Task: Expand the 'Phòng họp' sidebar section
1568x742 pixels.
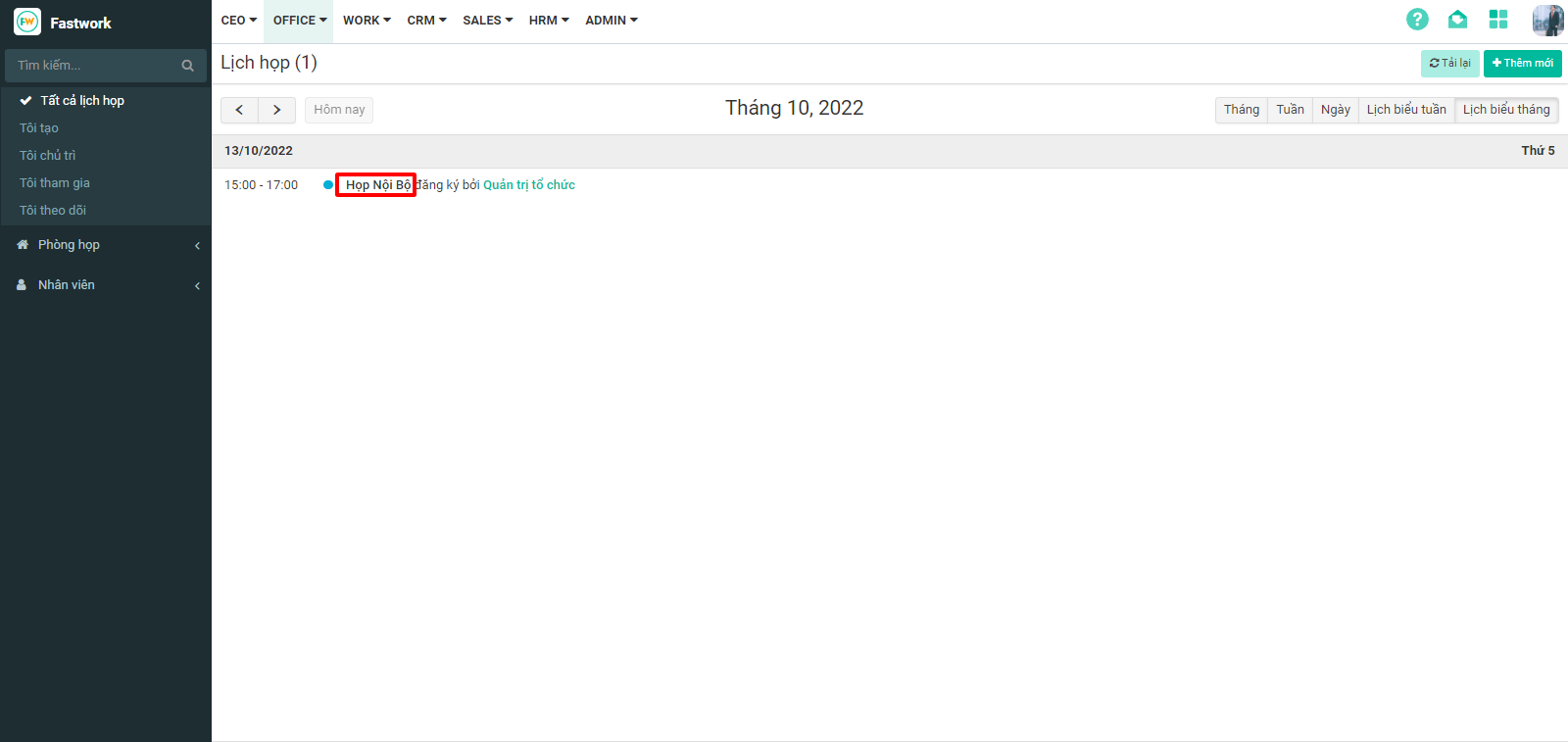Action: coord(69,245)
